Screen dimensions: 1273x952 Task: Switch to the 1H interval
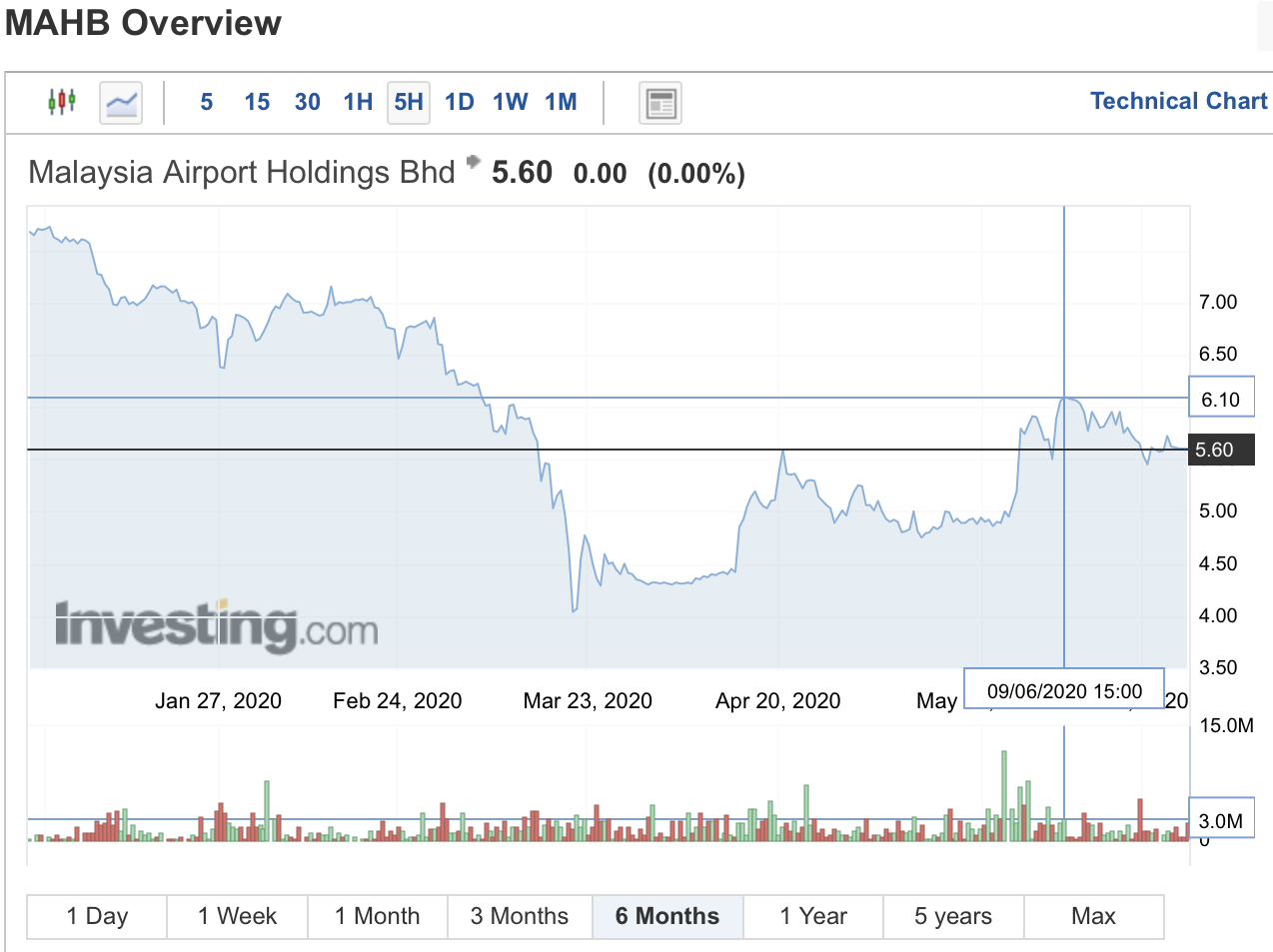[357, 102]
